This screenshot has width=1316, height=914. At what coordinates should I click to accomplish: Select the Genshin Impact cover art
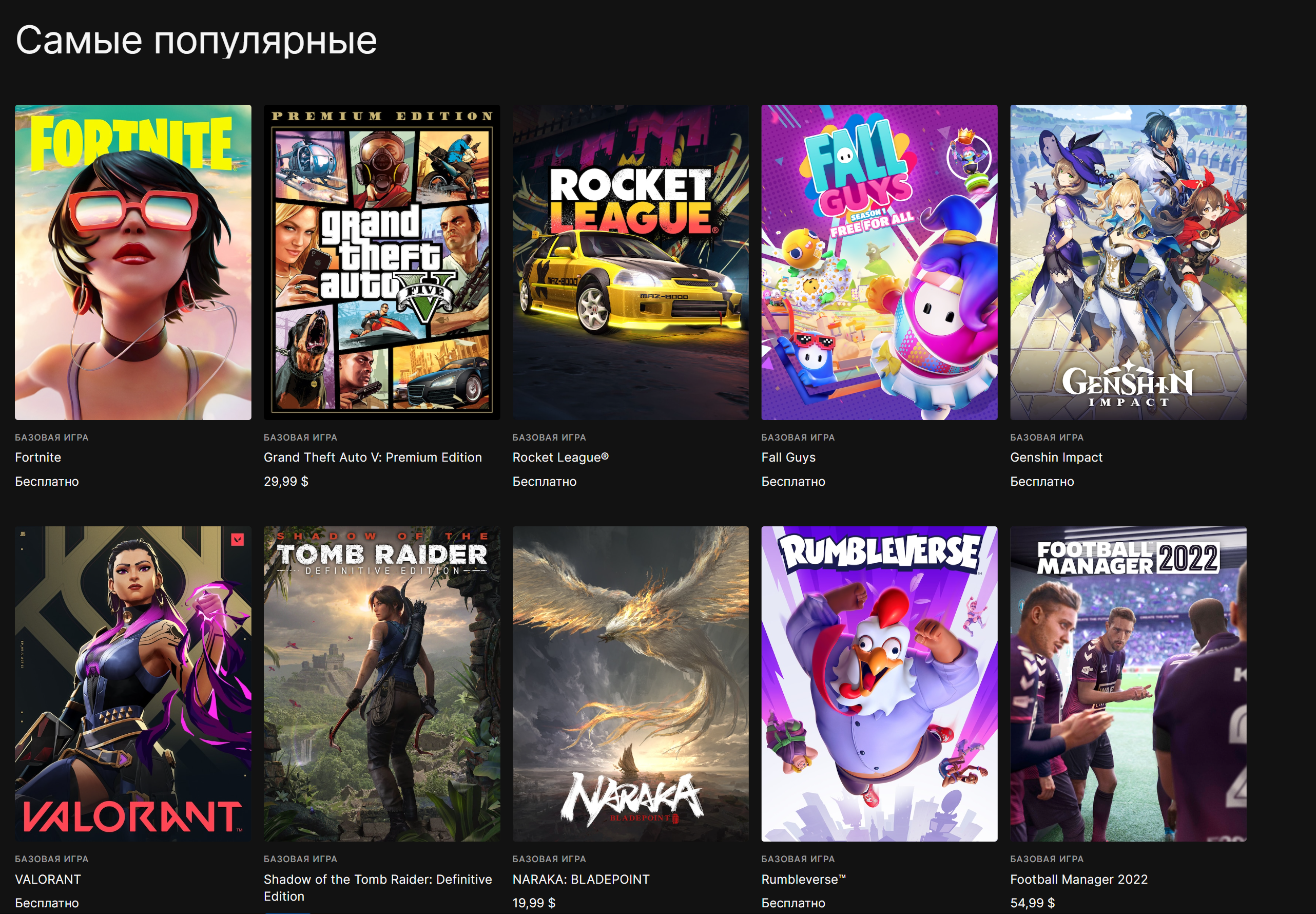[x=1128, y=262]
